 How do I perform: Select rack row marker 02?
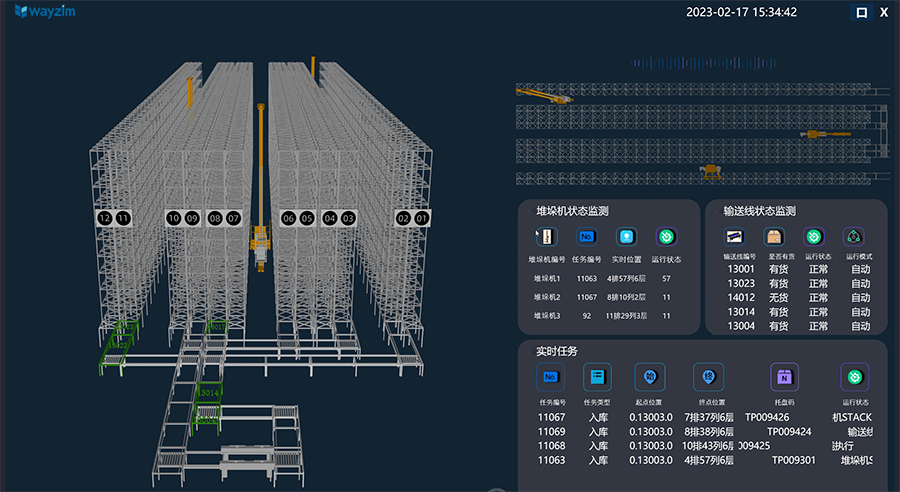point(404,218)
